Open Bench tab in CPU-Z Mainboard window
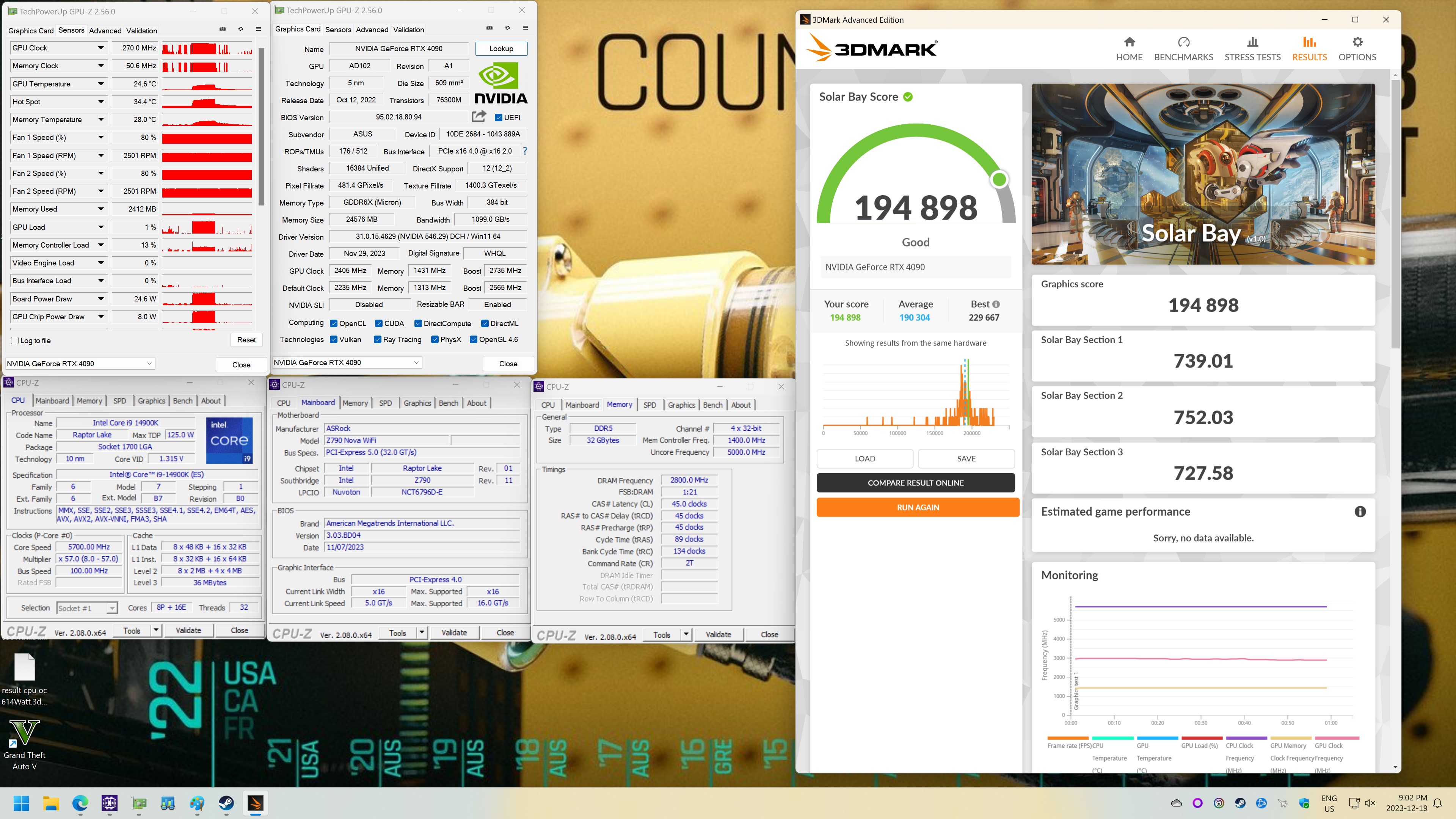 [x=449, y=403]
